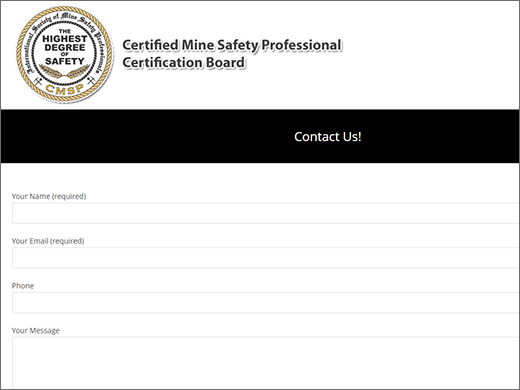Click the 'Your Message' field label
Image resolution: width=520 pixels, height=390 pixels.
pos(36,330)
